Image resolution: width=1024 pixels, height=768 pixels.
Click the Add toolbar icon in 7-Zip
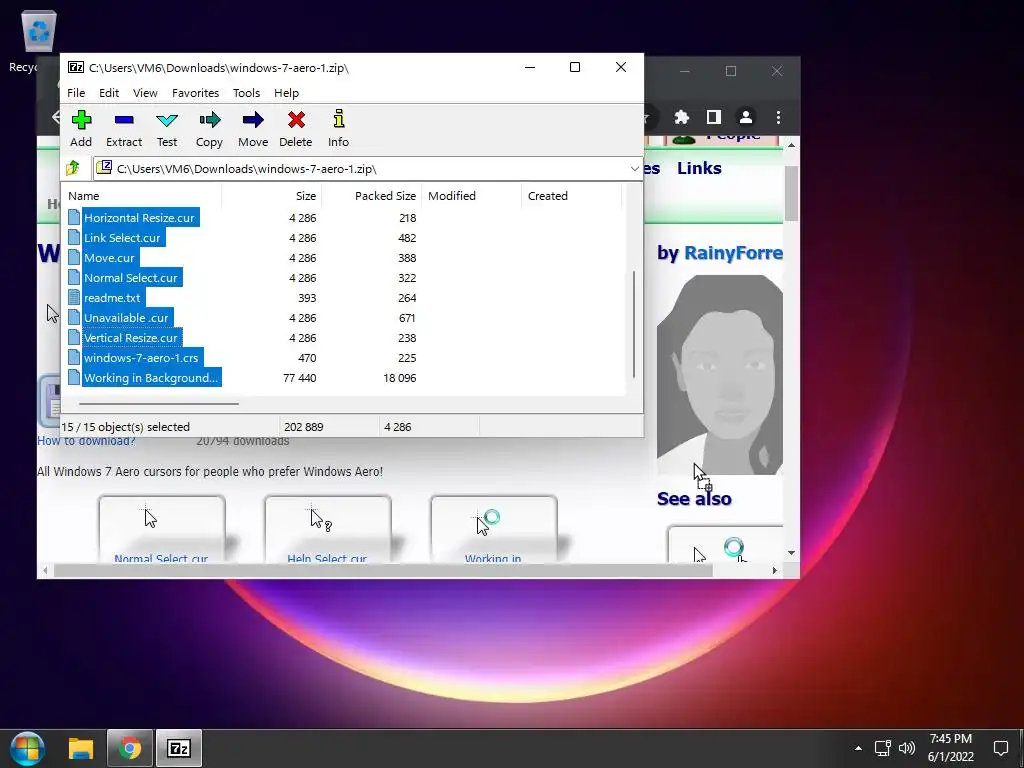81,120
